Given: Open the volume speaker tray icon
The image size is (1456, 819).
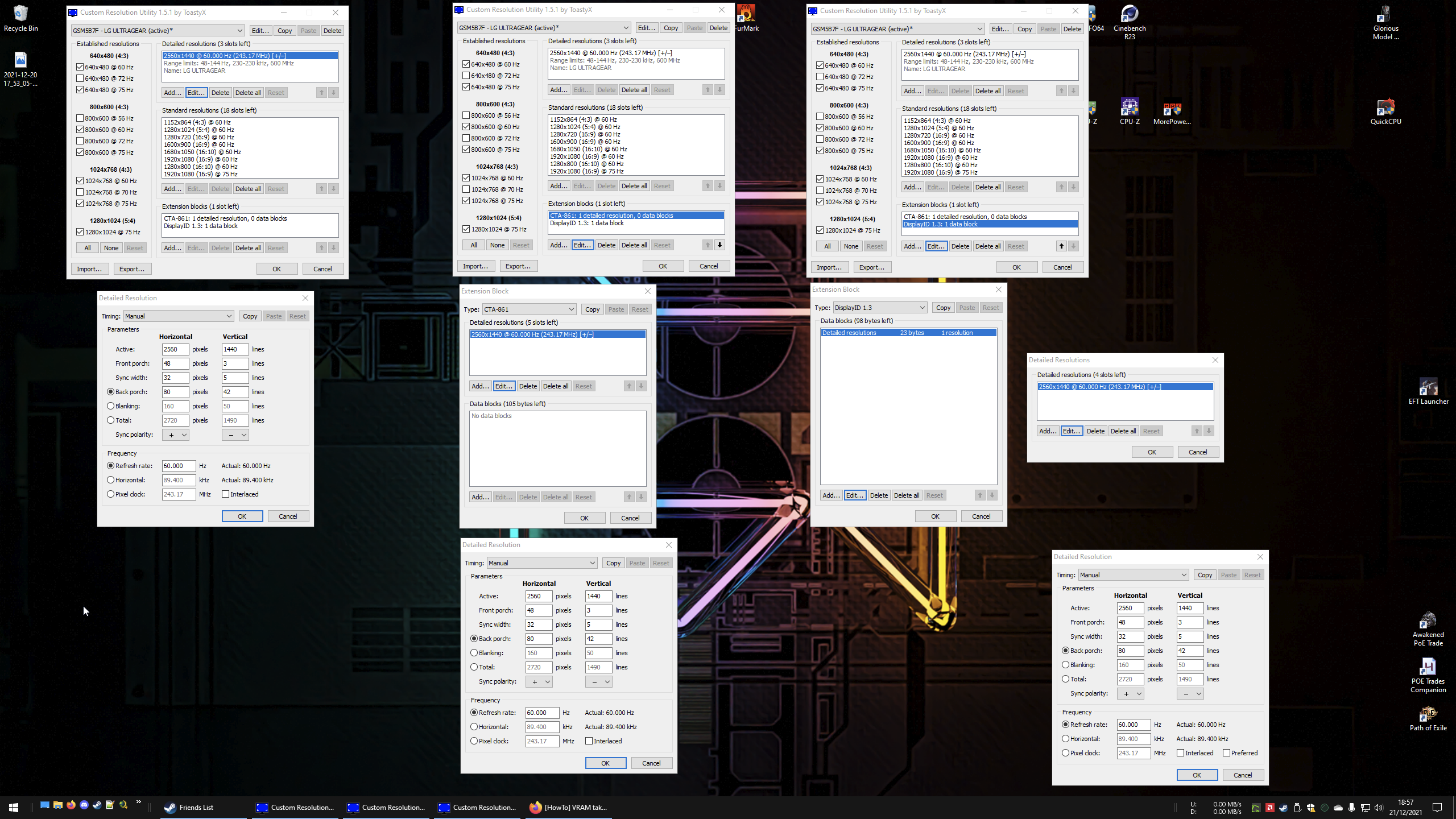Looking at the screenshot, I should click(x=1378, y=808).
